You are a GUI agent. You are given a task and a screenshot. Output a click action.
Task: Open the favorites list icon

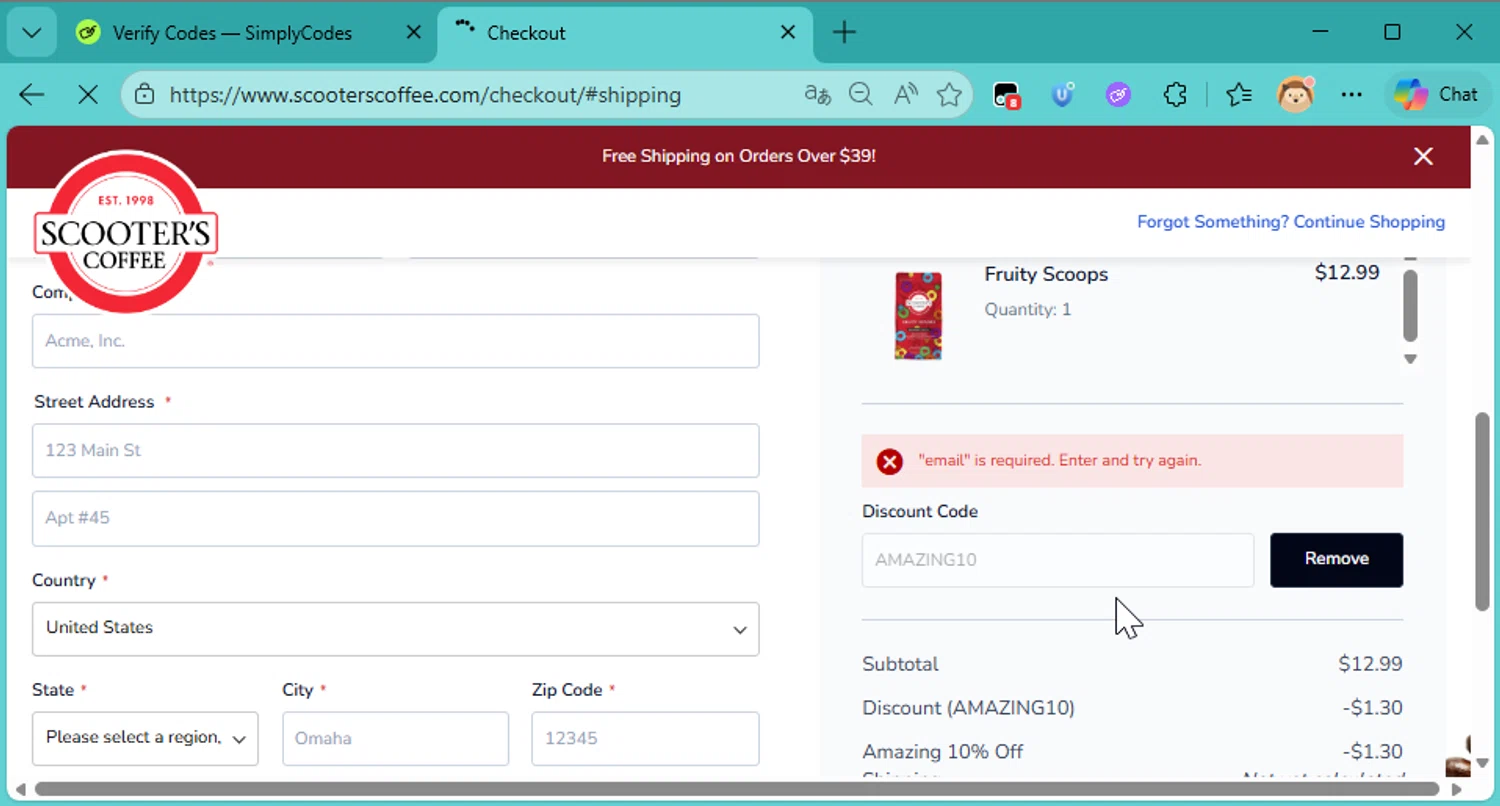(x=1239, y=95)
